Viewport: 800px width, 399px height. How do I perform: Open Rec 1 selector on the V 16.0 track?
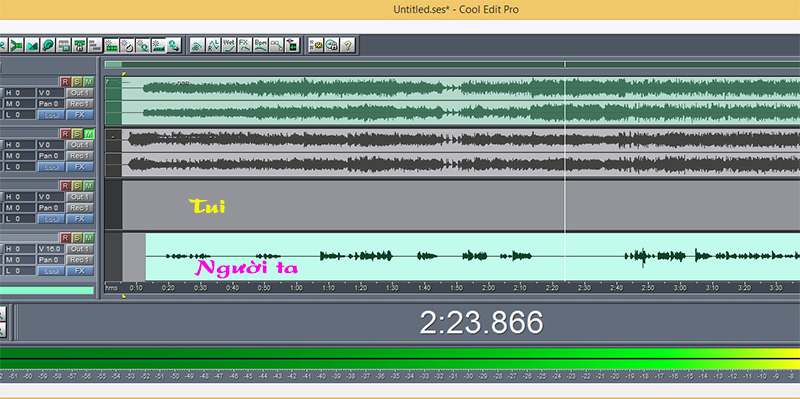coord(80,260)
